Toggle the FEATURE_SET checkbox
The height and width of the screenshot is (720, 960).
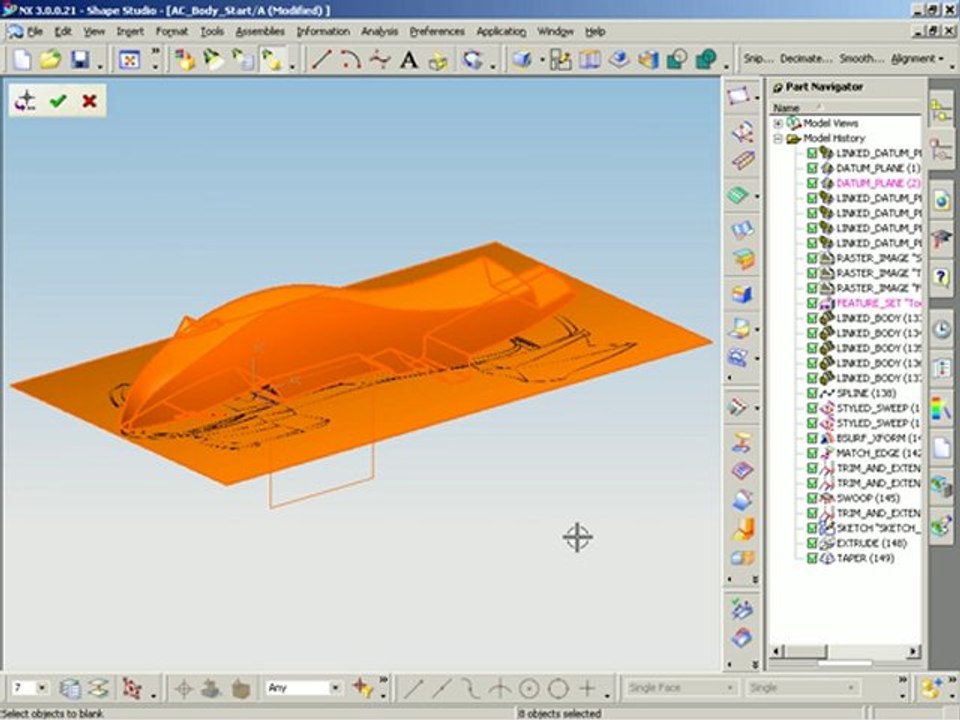coord(812,303)
